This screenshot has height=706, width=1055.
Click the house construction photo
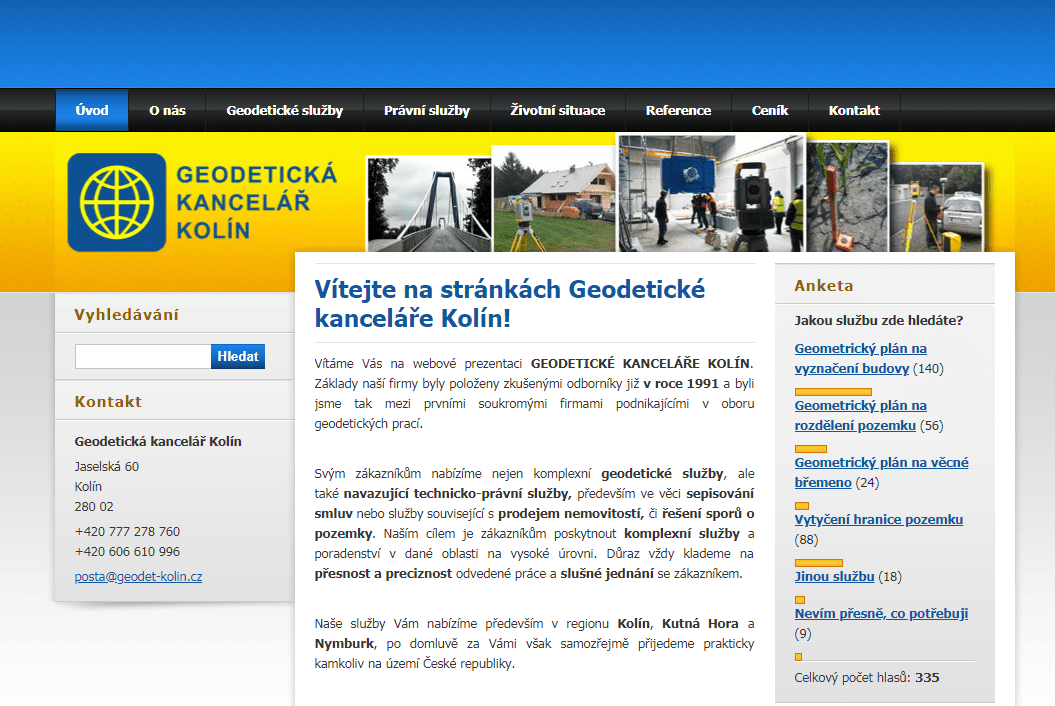(554, 199)
